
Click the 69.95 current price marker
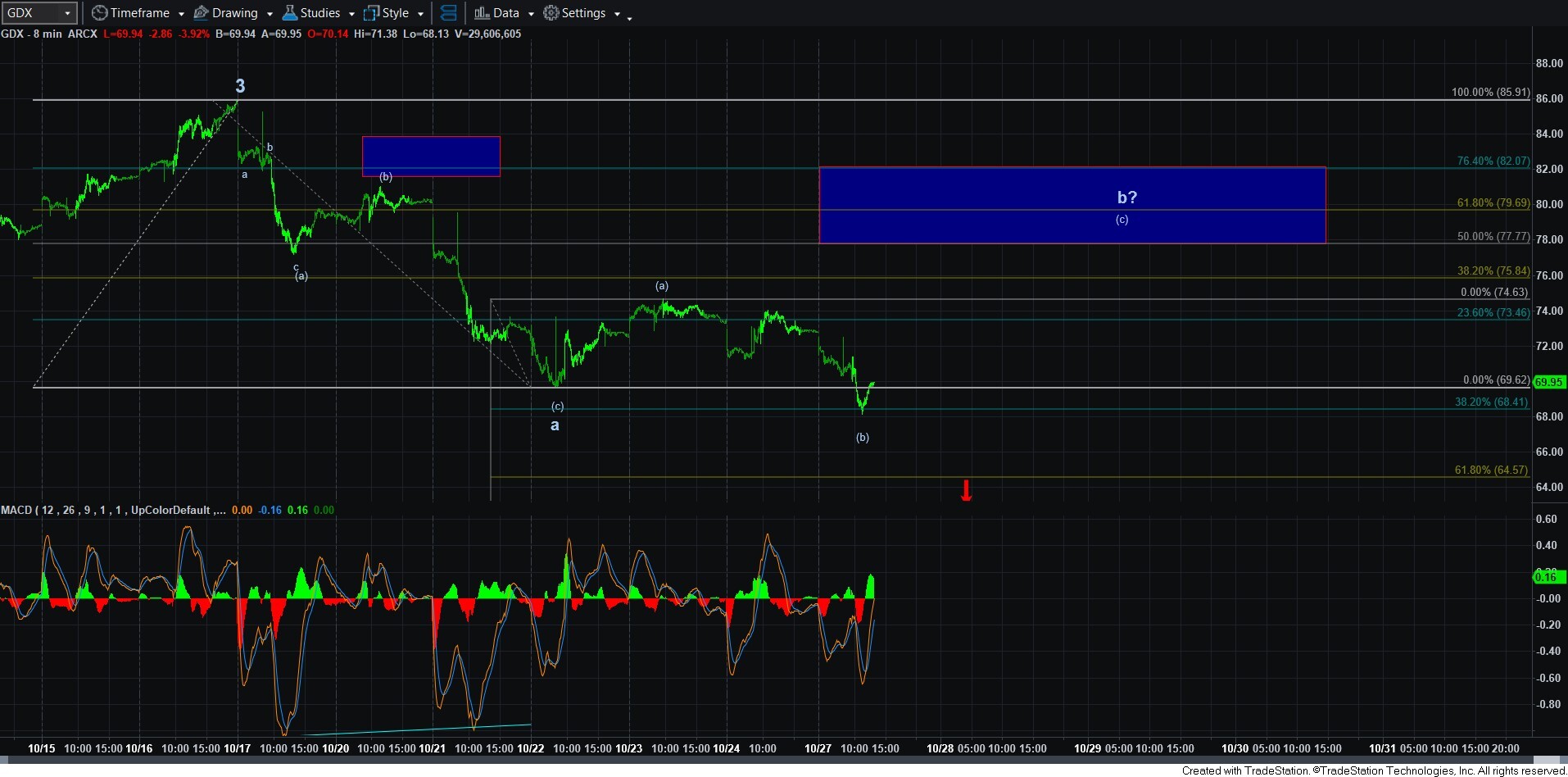coord(1548,382)
